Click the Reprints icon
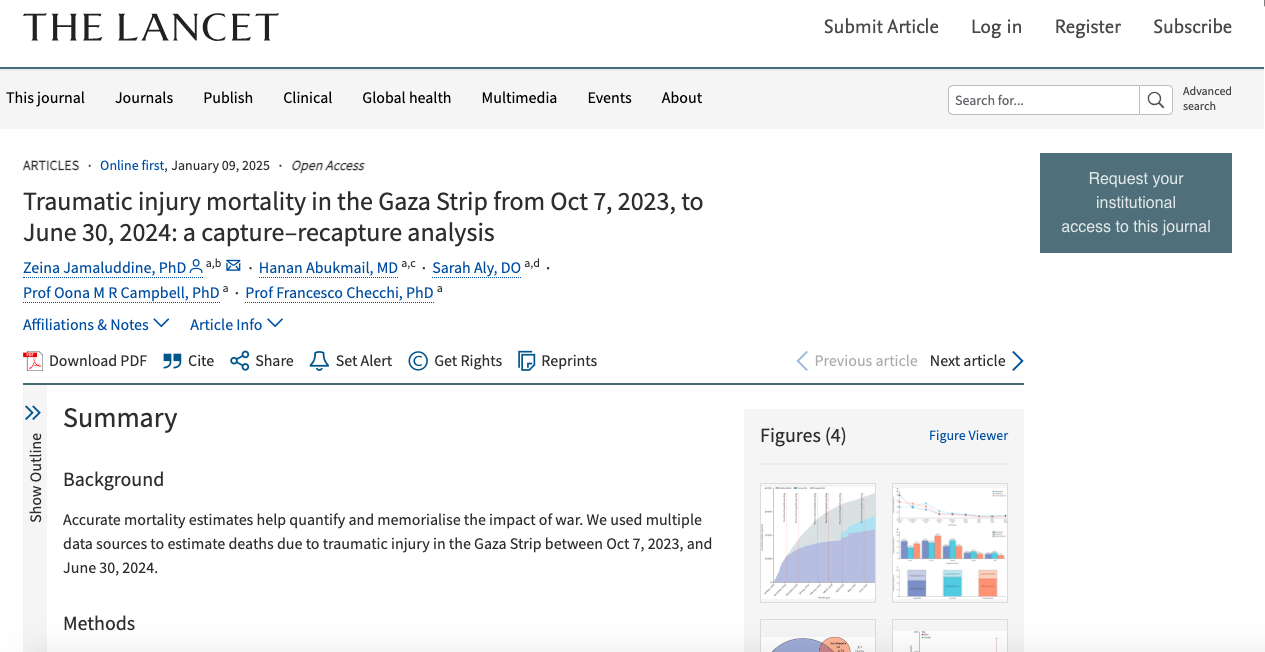 pos(527,361)
